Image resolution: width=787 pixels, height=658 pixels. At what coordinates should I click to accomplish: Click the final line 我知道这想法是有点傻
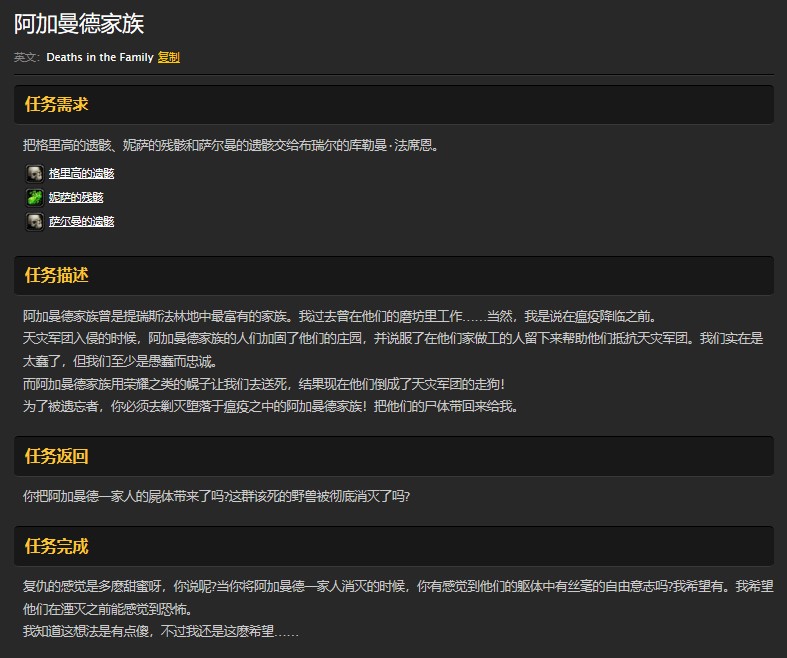pos(160,631)
